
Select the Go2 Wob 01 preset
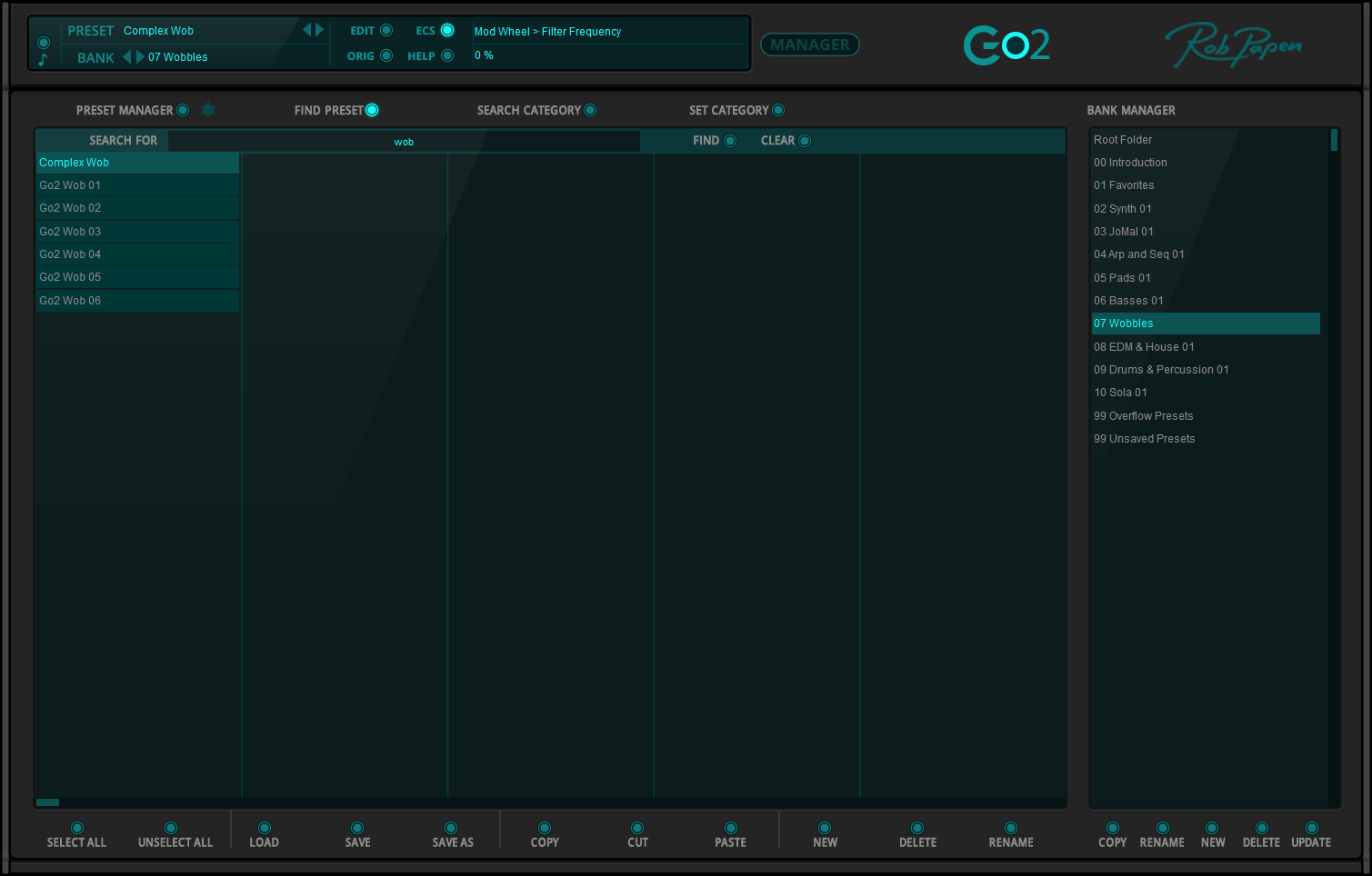137,185
